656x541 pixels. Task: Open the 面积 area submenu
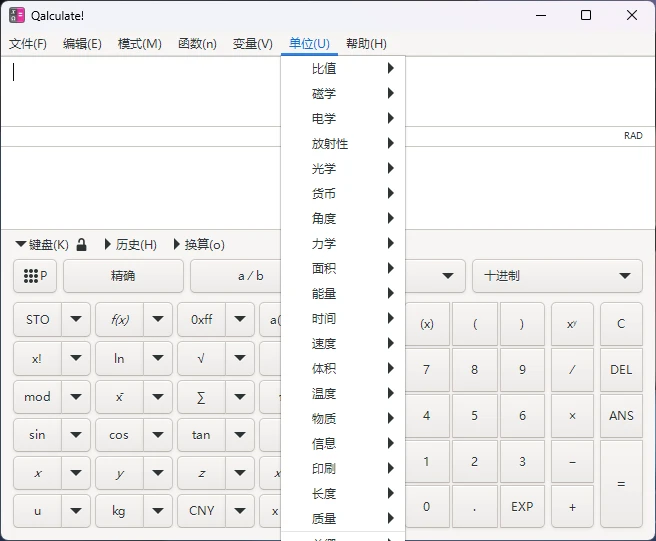(343, 268)
